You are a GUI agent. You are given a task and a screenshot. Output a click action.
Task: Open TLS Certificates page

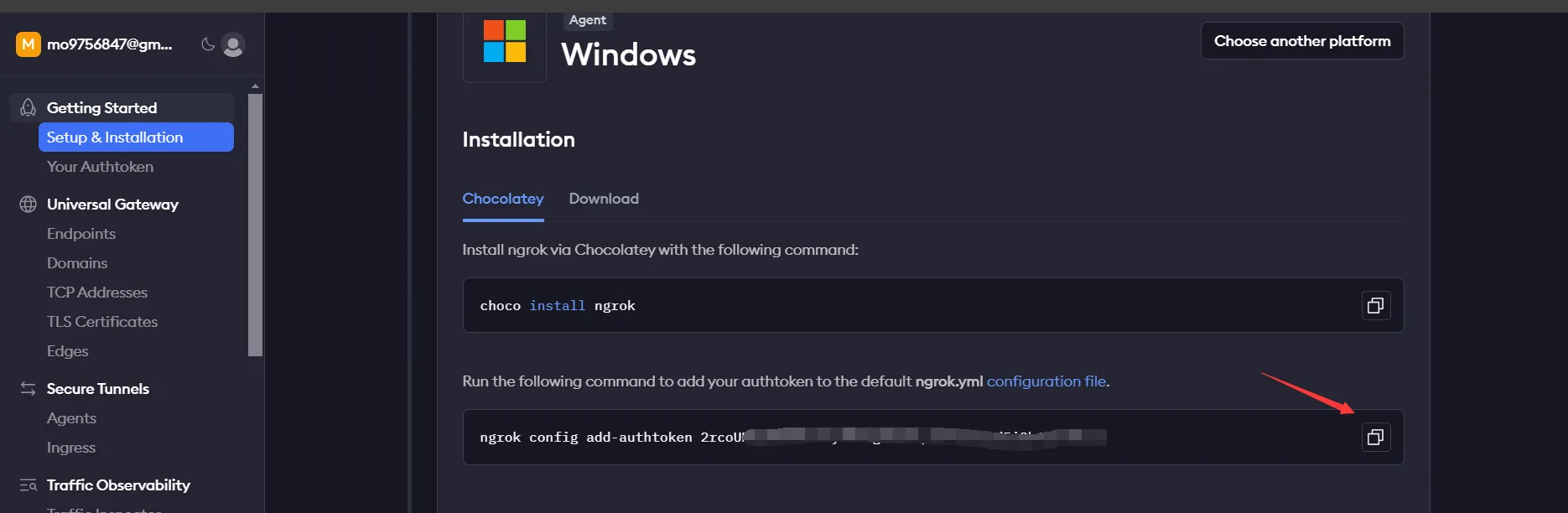point(102,321)
